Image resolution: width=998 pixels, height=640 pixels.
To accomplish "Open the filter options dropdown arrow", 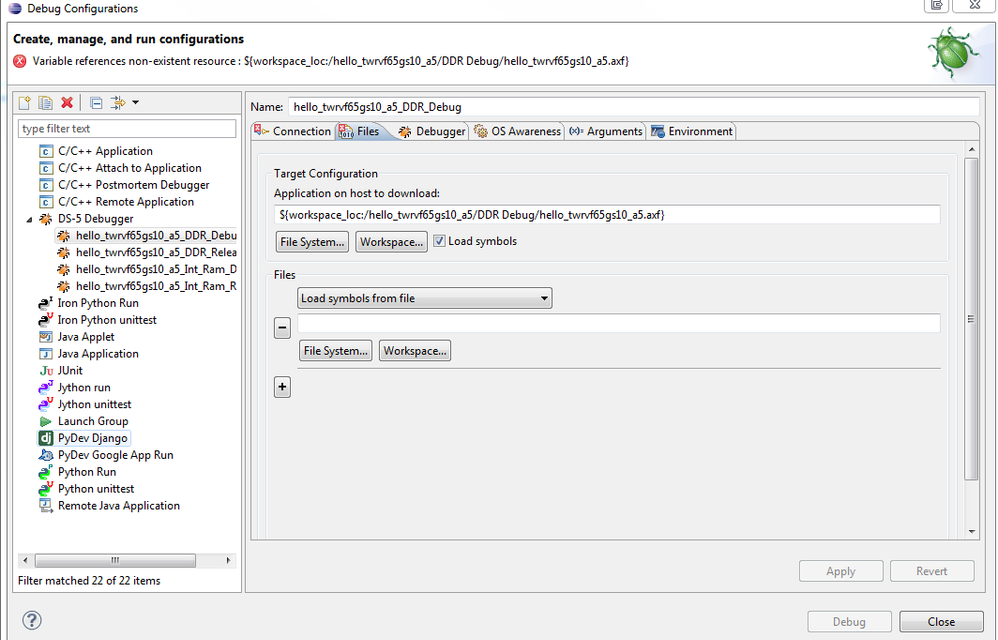I will click(135, 102).
